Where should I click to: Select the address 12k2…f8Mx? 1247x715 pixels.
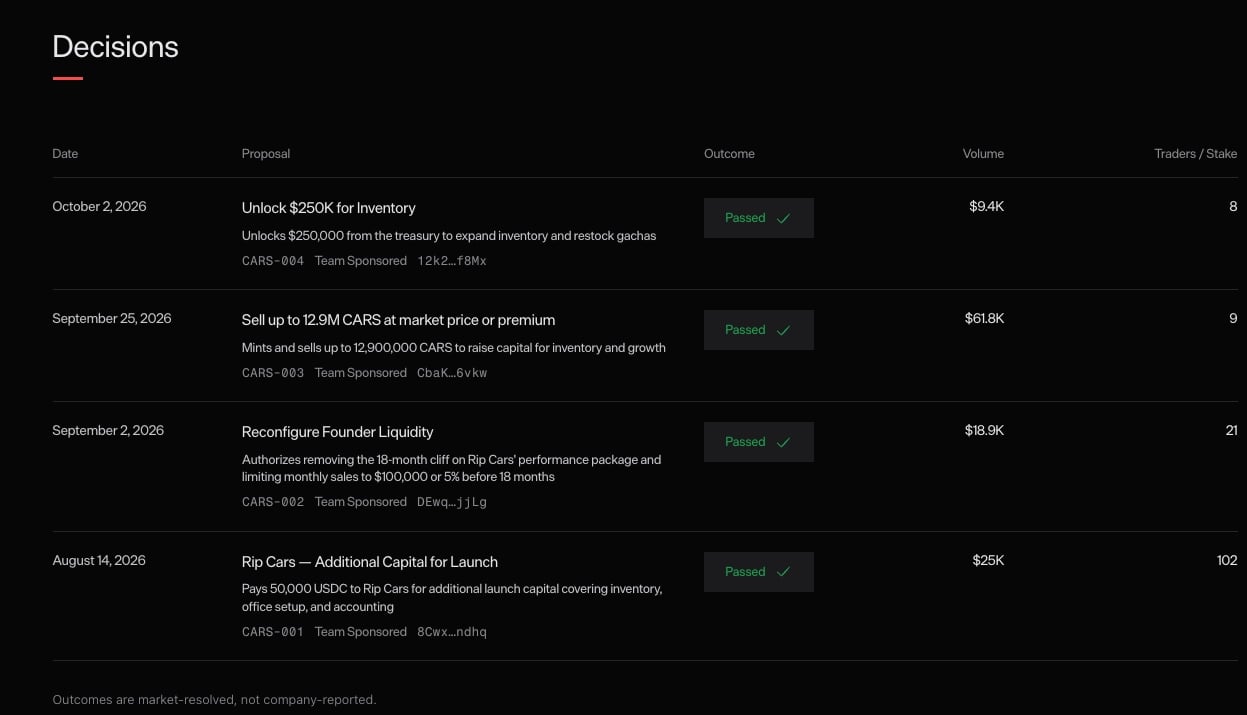(x=452, y=261)
